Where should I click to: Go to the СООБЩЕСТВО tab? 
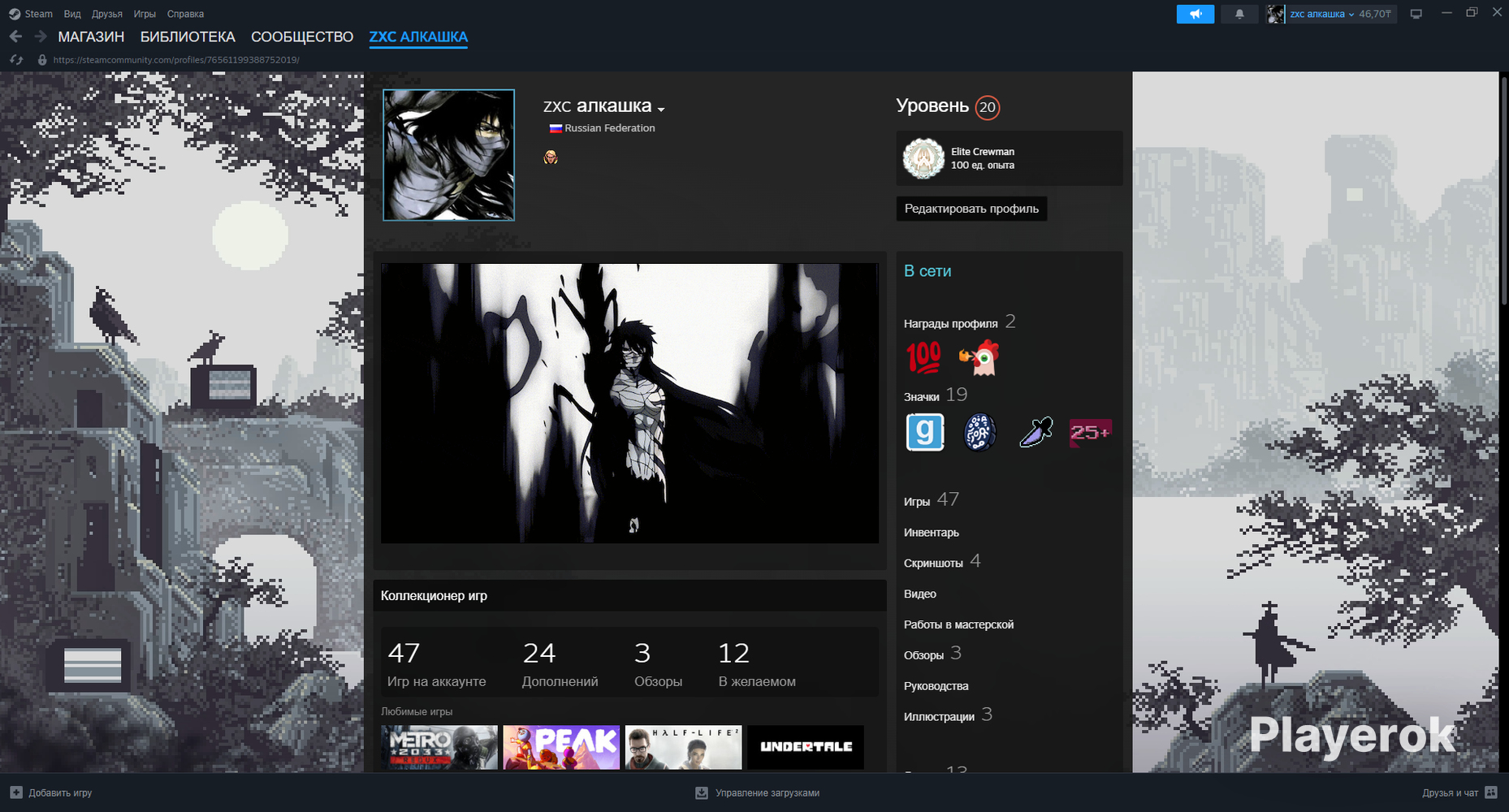302,37
